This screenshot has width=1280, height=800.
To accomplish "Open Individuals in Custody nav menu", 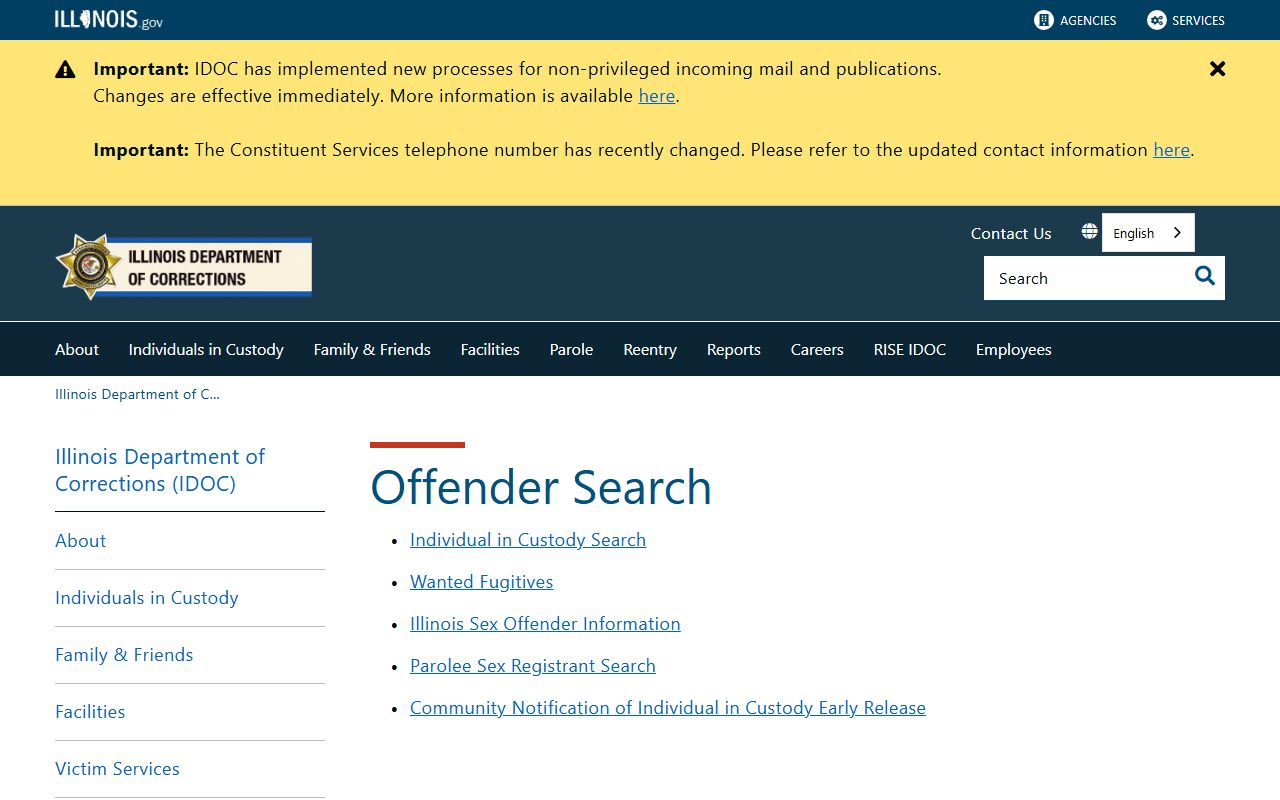I will (x=206, y=349).
